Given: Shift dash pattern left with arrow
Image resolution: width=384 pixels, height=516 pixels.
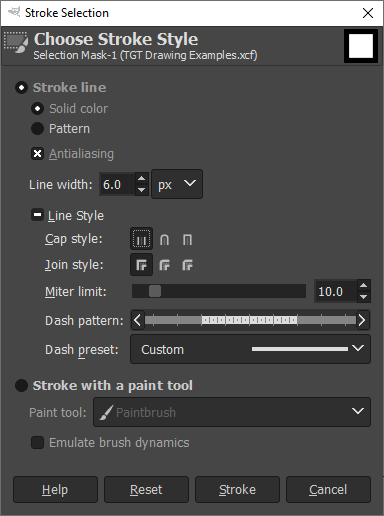Looking at the screenshot, I should [x=137, y=320].
